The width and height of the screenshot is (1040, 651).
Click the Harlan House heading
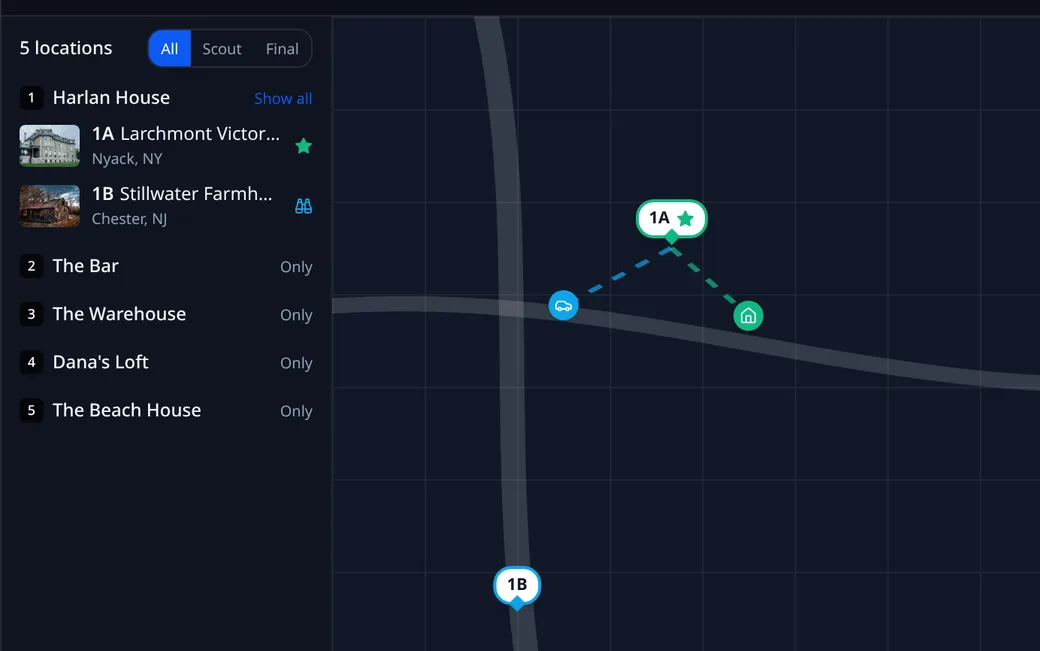tap(111, 97)
